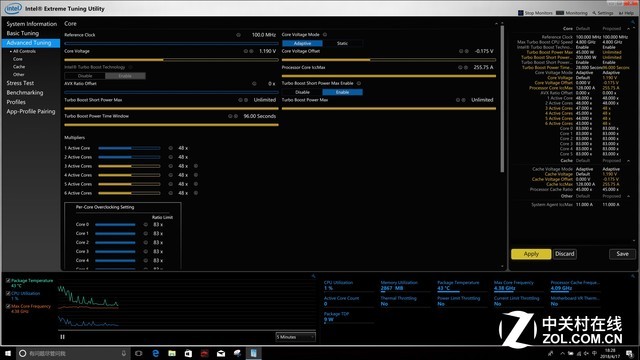
Task: Click the Discard button
Action: click(x=565, y=254)
